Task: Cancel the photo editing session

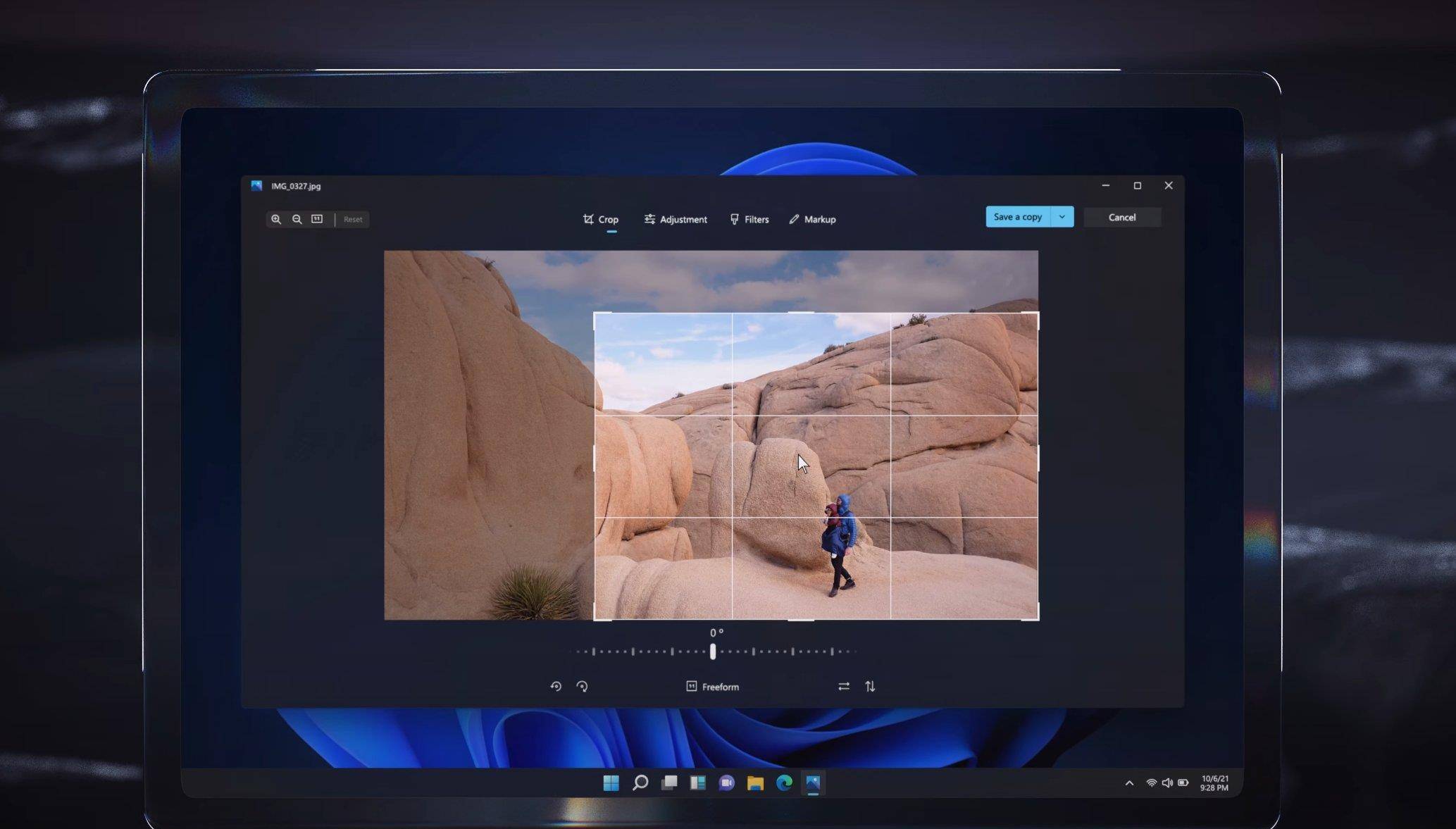Action: click(x=1121, y=217)
